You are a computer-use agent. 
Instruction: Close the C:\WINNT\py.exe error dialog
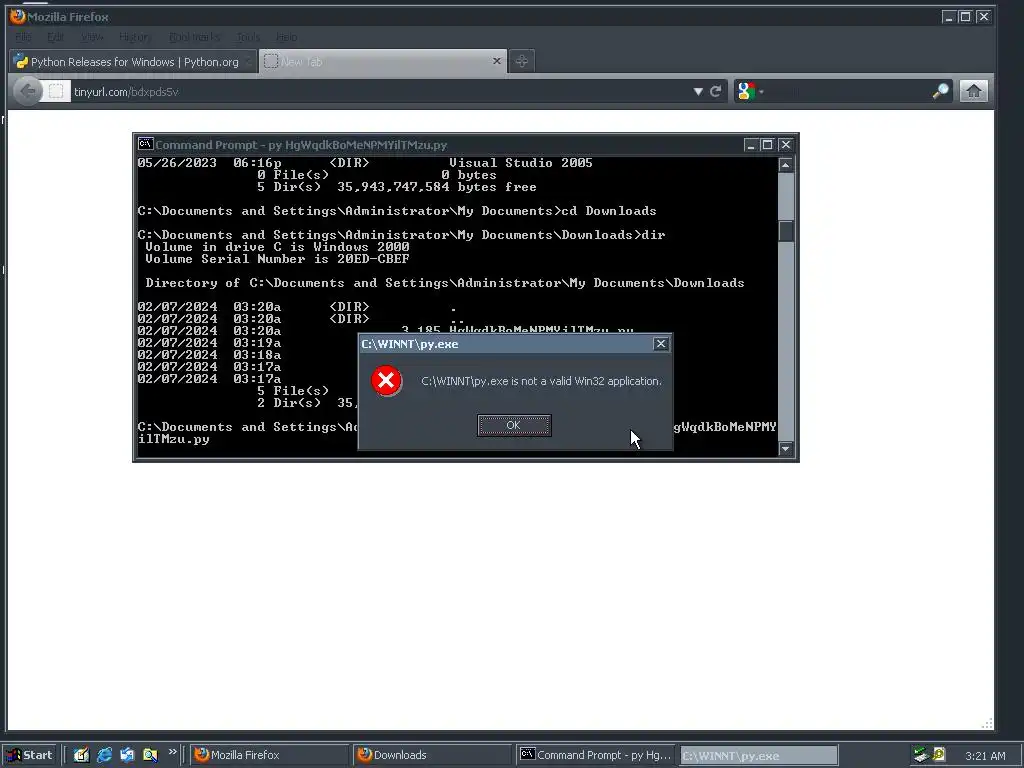coord(660,344)
